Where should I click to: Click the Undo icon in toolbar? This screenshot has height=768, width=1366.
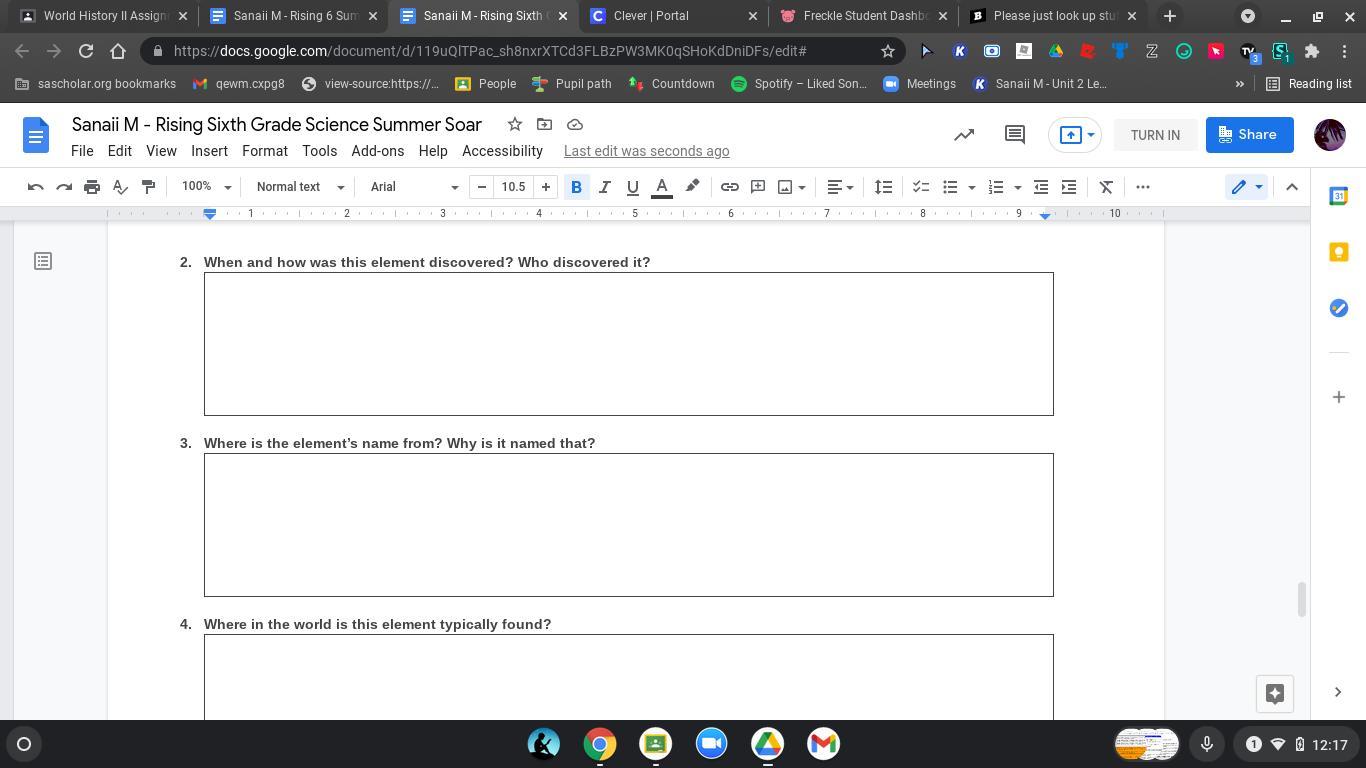click(36, 187)
